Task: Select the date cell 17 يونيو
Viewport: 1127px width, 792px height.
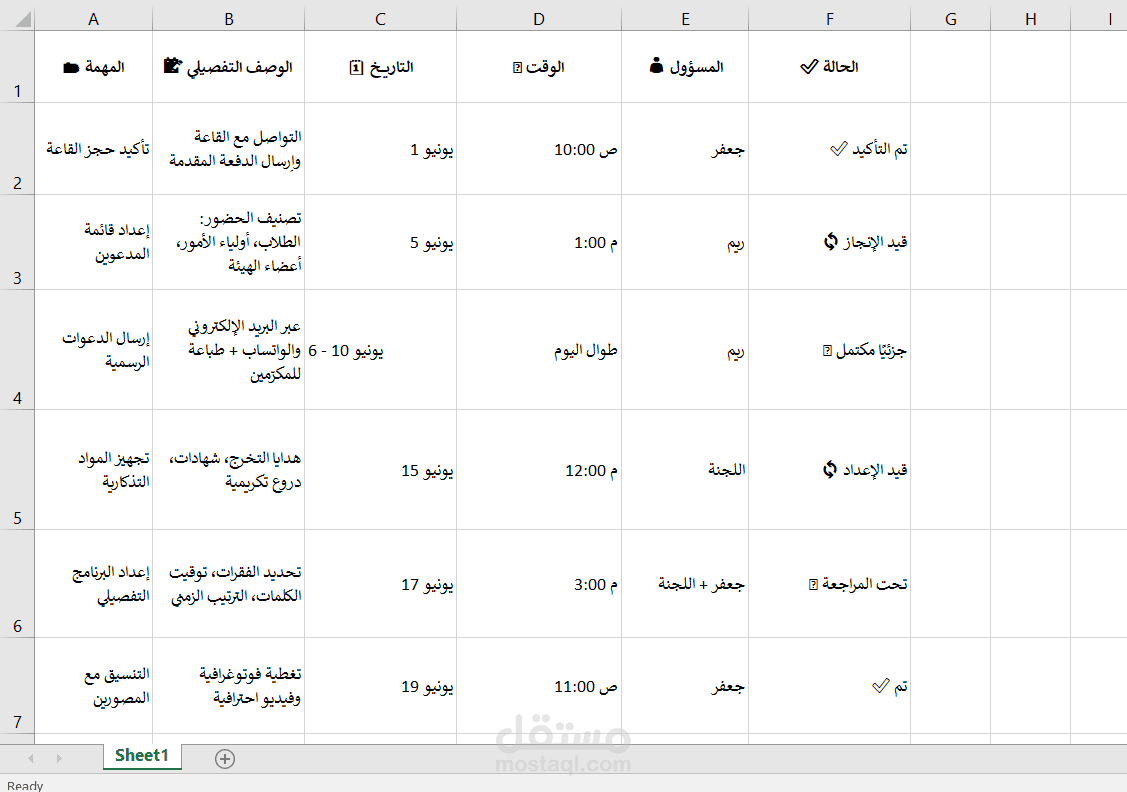Action: (x=380, y=584)
